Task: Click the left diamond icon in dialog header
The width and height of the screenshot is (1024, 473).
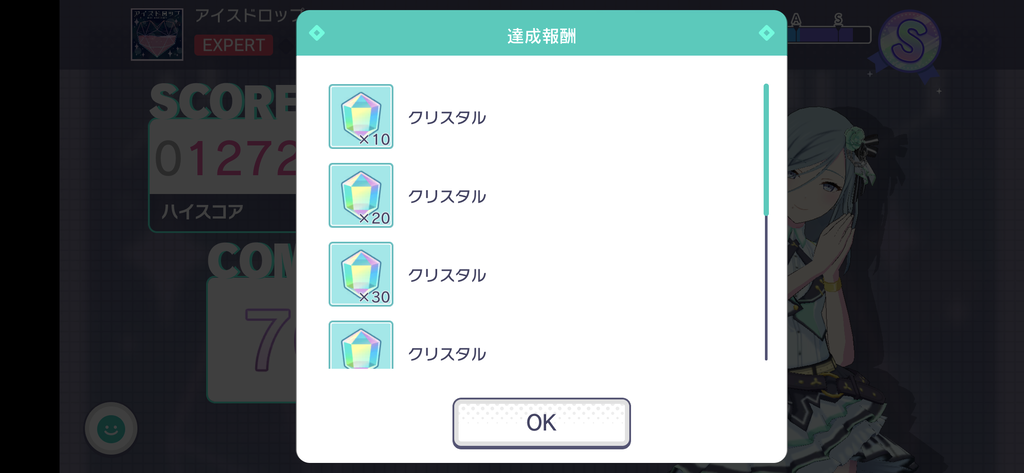Action: click(316, 33)
